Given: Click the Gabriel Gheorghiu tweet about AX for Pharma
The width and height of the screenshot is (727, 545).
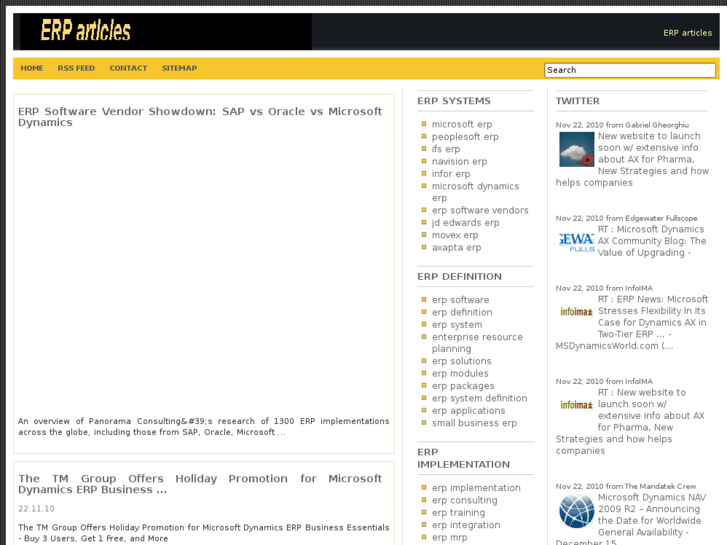Looking at the screenshot, I should tap(632, 159).
